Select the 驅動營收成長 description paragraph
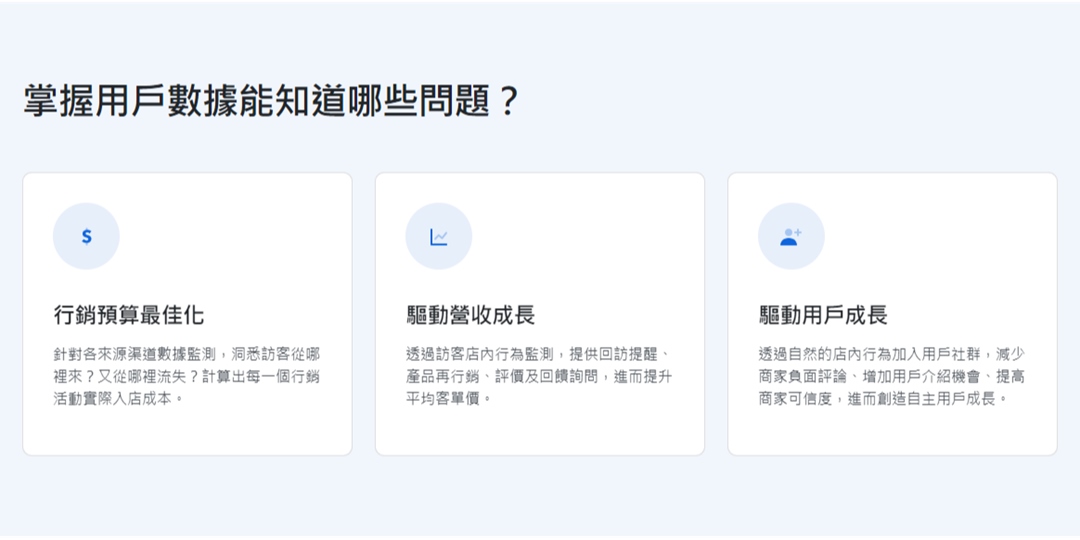This screenshot has height=540, width=1080. pyautogui.click(x=539, y=376)
